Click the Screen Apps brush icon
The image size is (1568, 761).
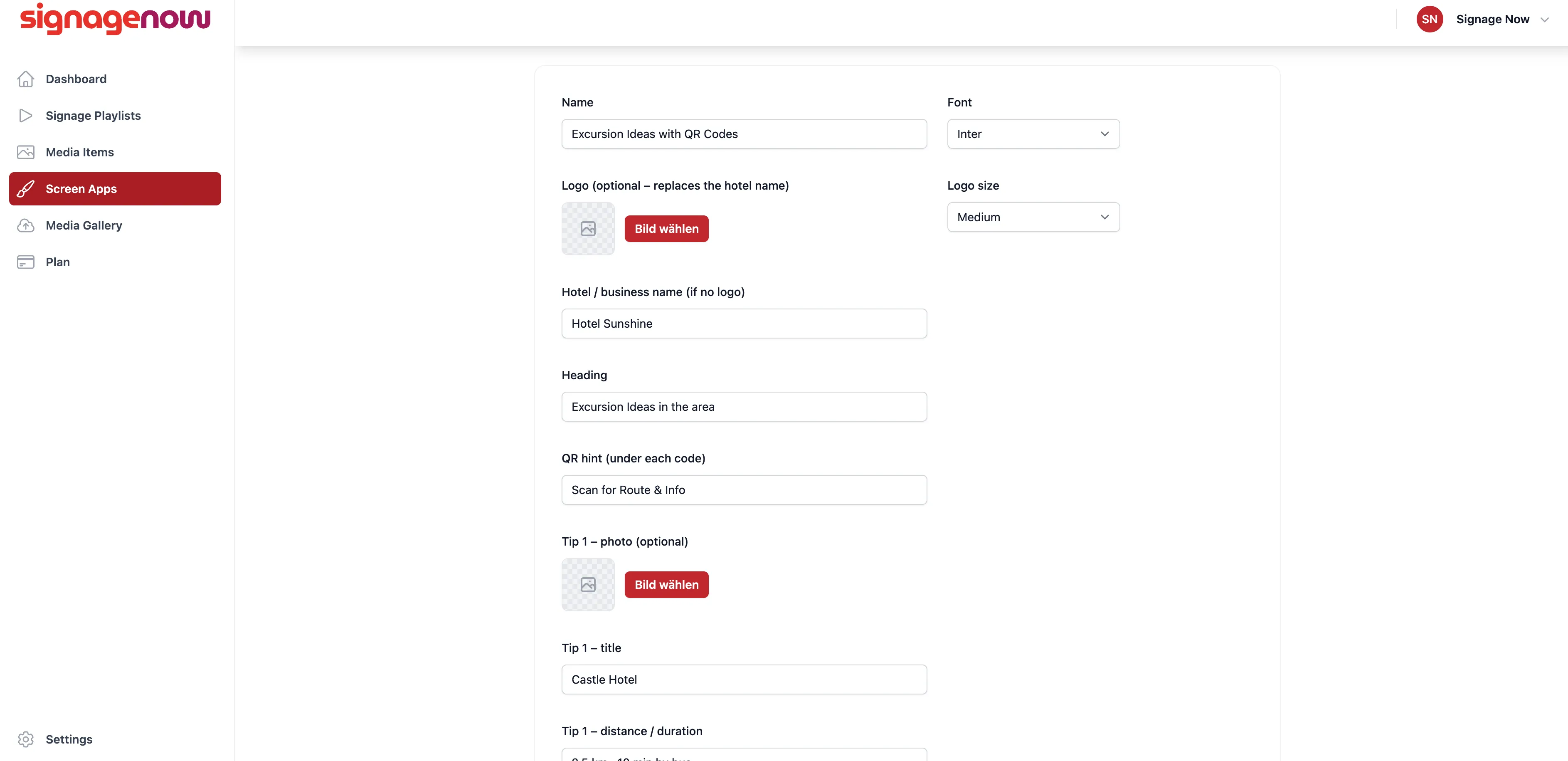tap(26, 189)
